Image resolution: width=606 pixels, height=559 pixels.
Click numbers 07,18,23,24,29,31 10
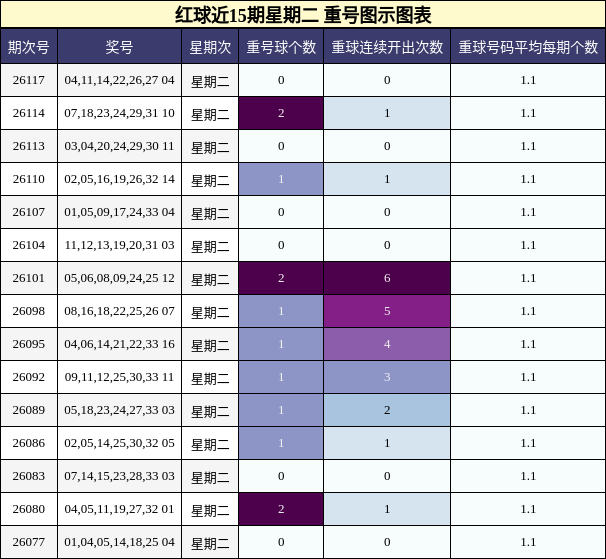point(119,113)
